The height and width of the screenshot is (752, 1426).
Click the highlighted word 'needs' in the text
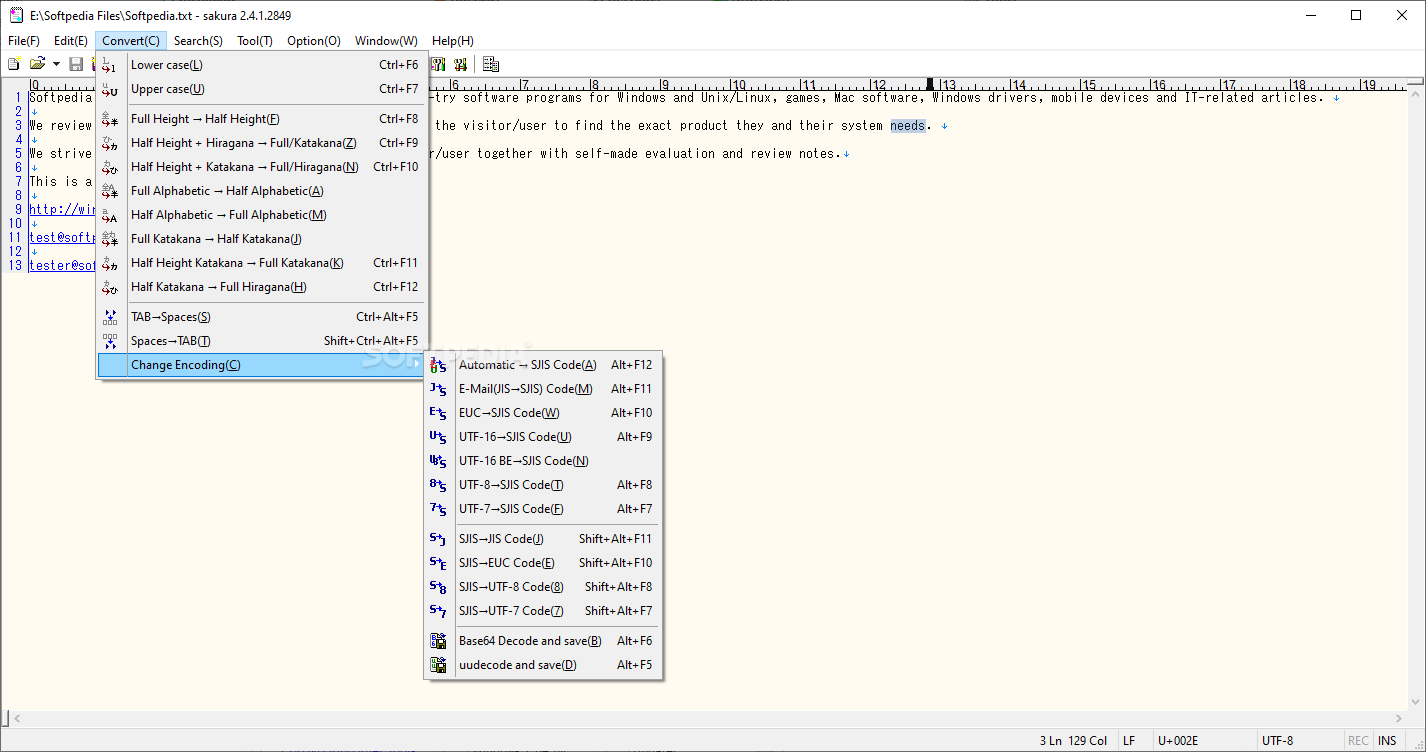pyautogui.click(x=908, y=126)
